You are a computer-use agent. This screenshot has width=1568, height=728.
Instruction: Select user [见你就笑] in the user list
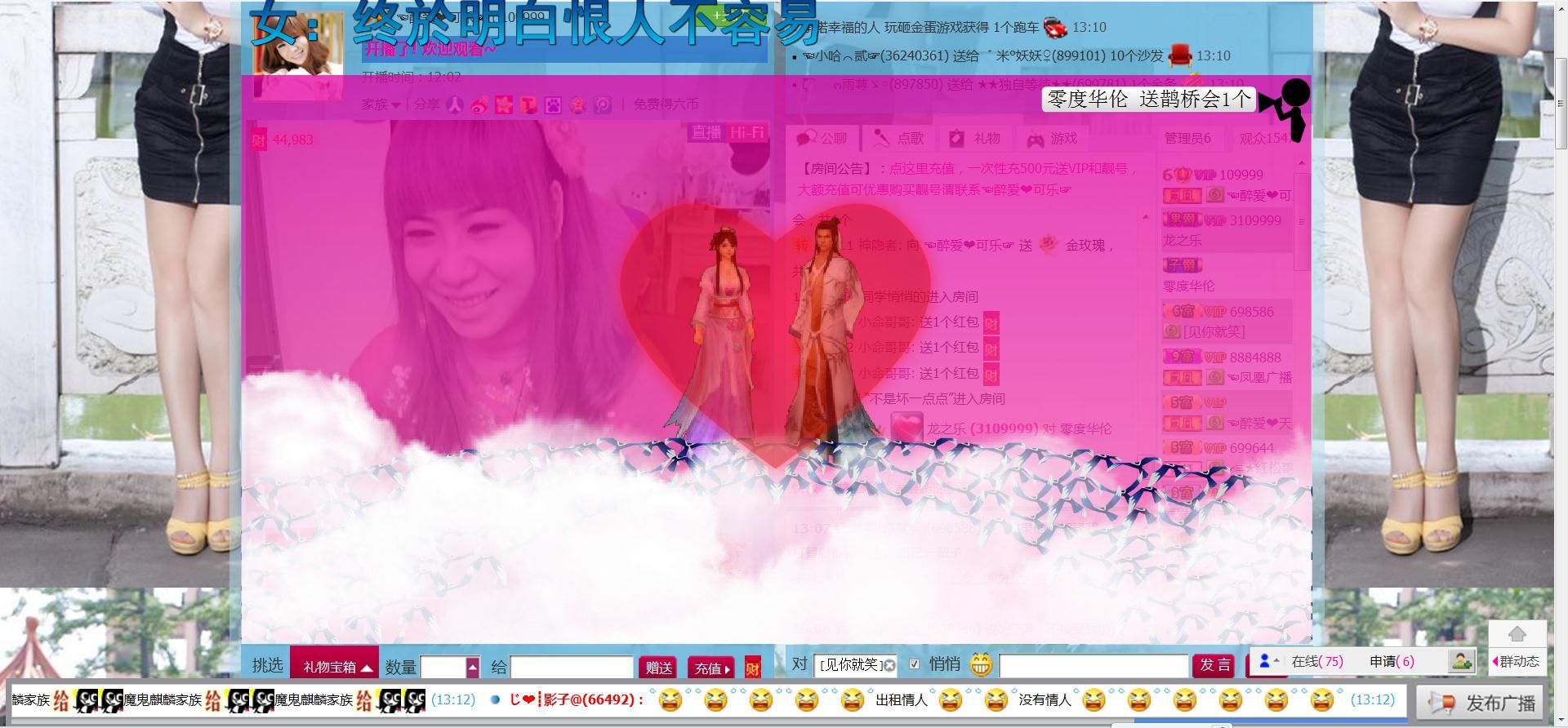(x=1214, y=332)
